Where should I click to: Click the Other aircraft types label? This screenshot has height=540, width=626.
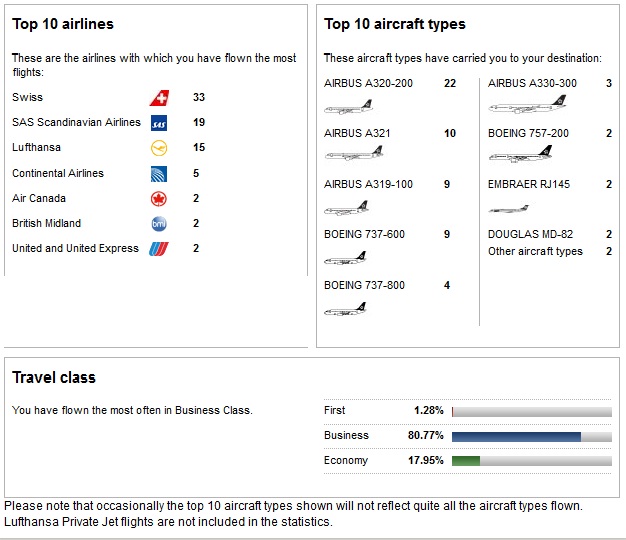[535, 252]
